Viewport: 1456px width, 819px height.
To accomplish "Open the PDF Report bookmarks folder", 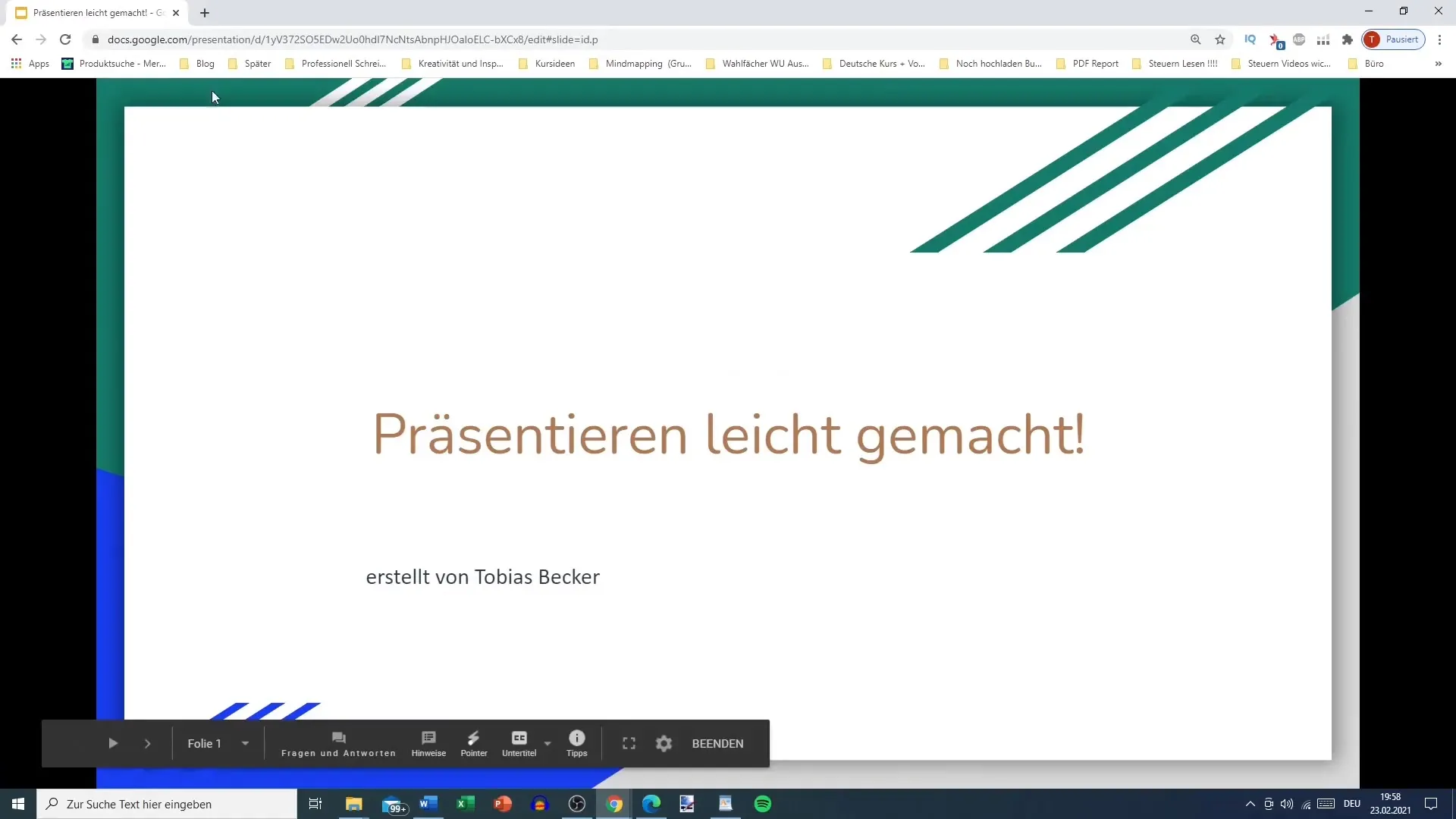I will [1087, 64].
